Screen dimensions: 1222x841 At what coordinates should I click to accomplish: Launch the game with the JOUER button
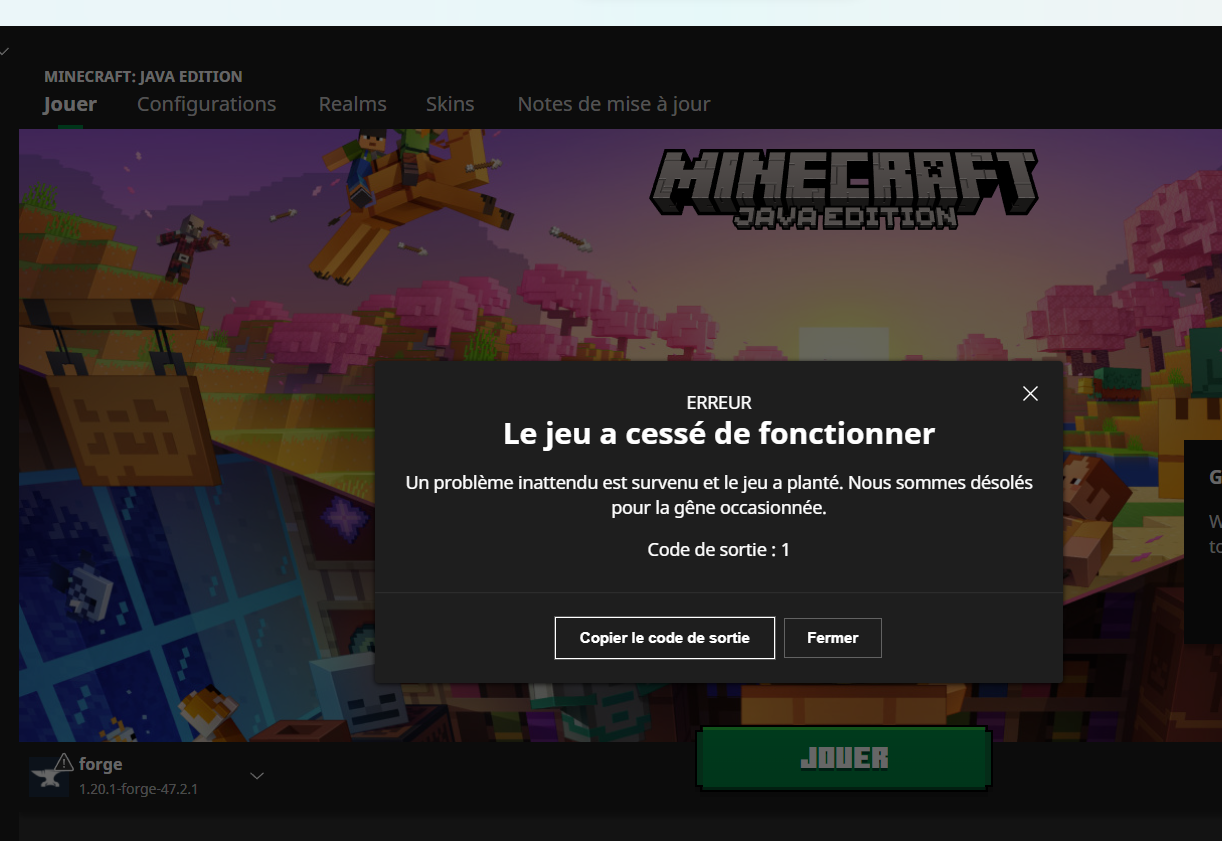[844, 758]
